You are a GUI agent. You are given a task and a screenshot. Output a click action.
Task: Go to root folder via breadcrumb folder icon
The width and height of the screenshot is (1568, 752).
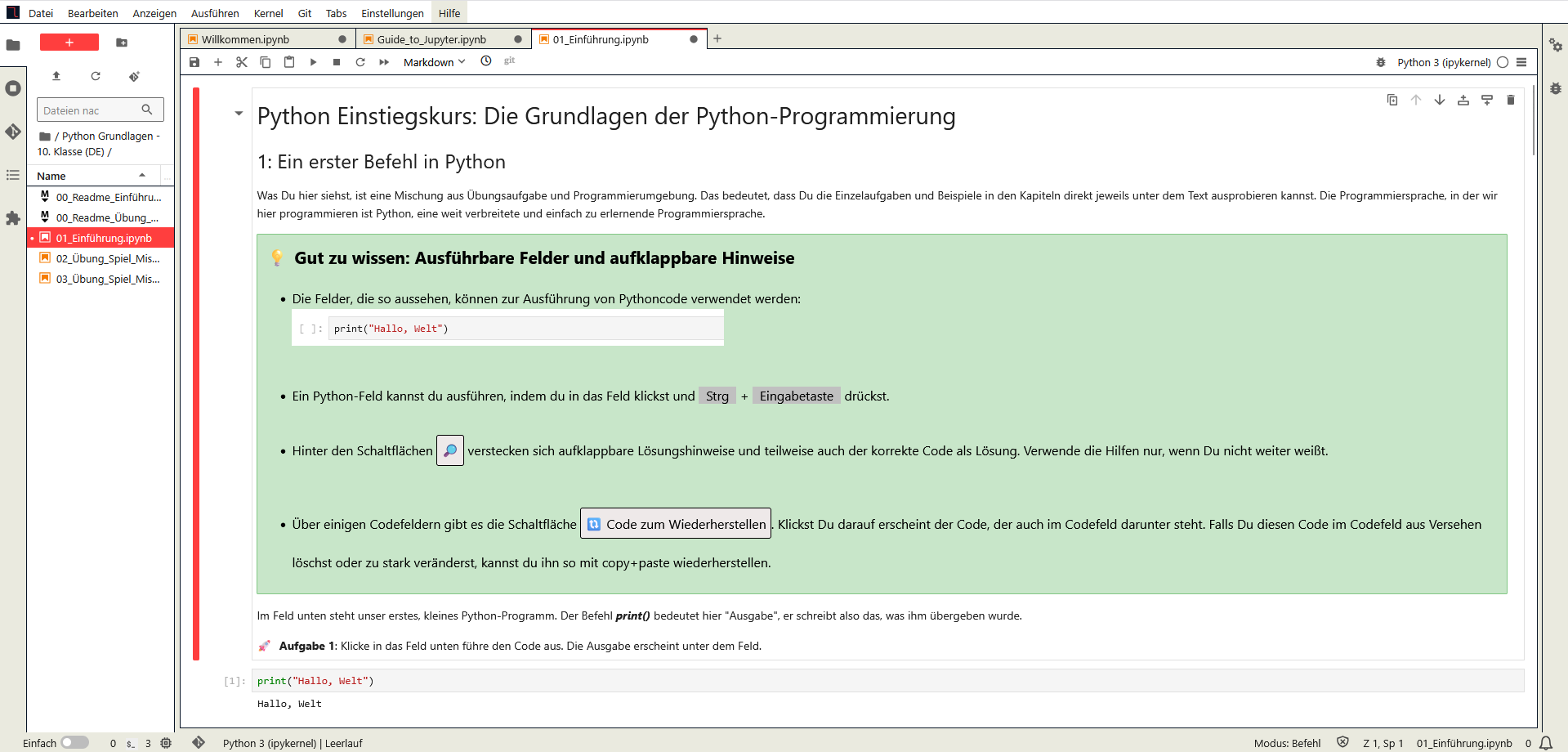click(45, 137)
